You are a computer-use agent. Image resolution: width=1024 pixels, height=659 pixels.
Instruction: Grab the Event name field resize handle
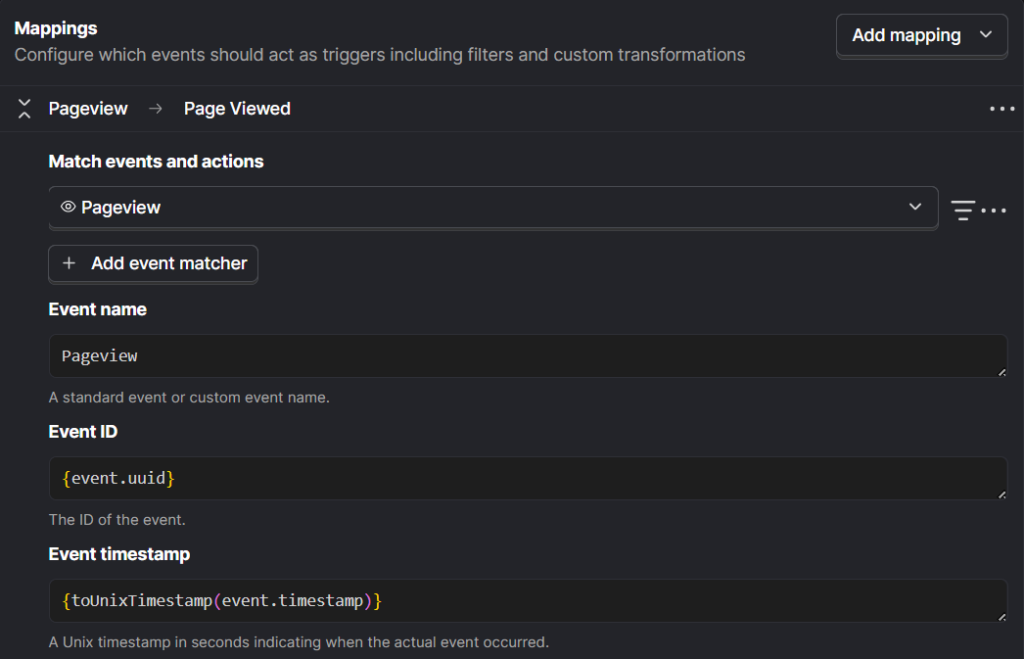tap(1001, 372)
